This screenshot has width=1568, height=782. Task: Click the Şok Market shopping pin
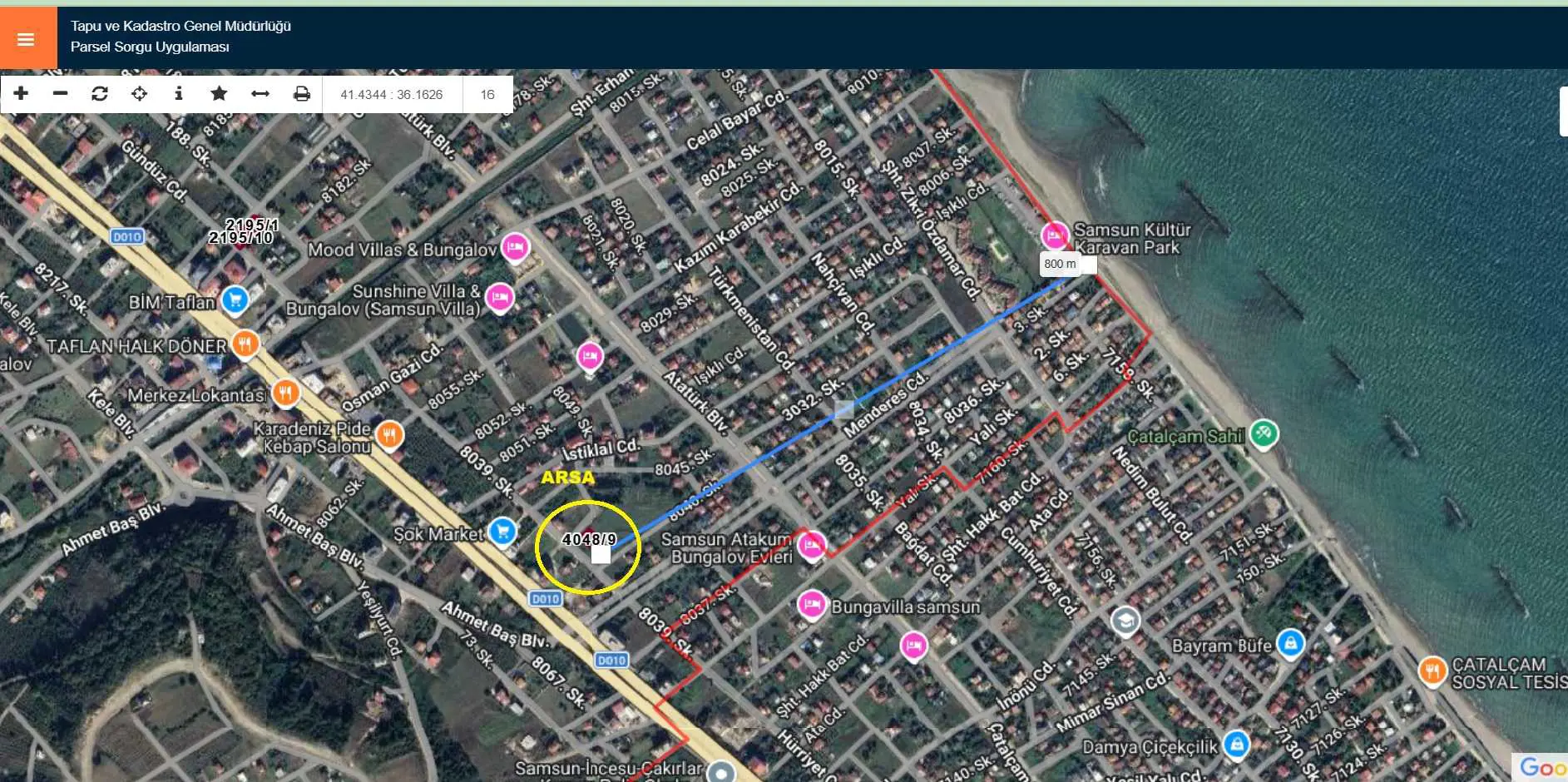coord(502,531)
